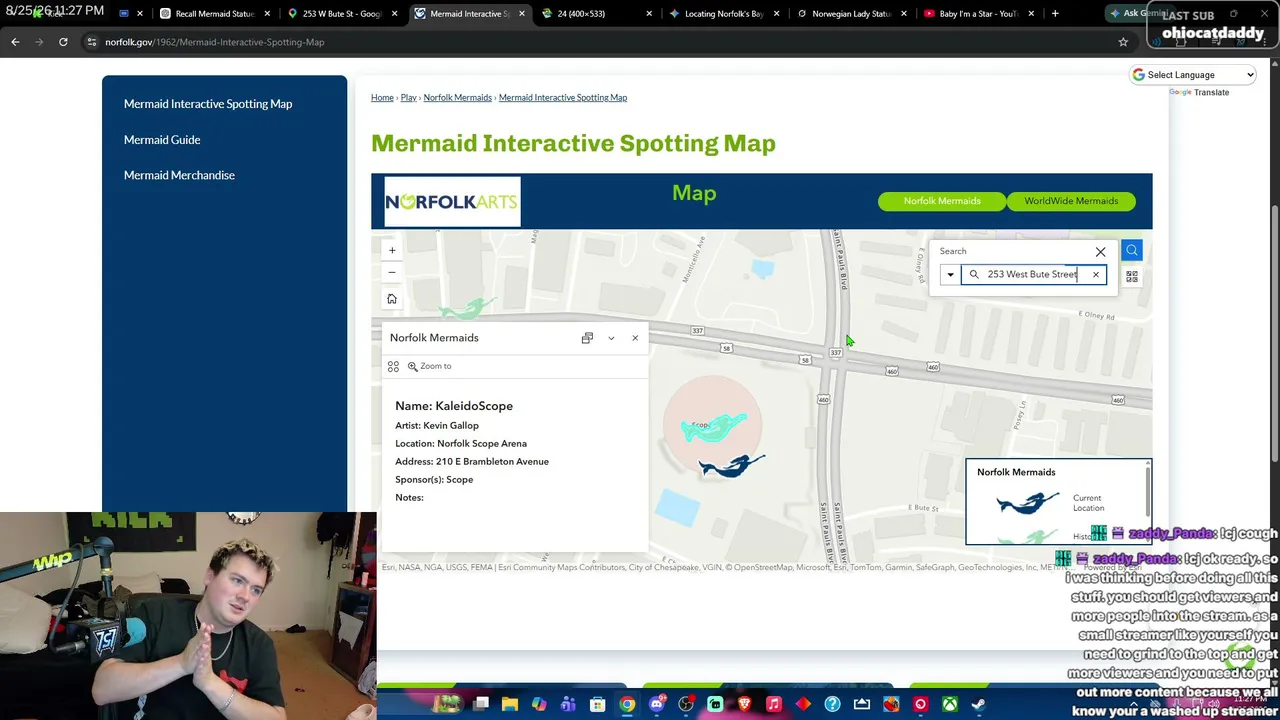Open Copilot from the taskbar
The width and height of the screenshot is (1280, 720).
pyautogui.click(x=539, y=704)
